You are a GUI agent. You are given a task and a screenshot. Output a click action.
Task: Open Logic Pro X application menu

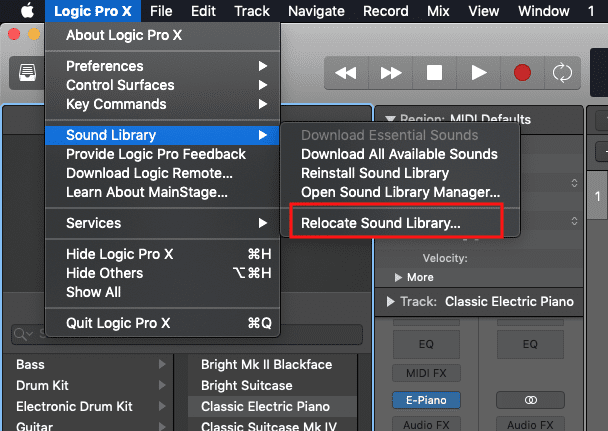click(x=93, y=11)
